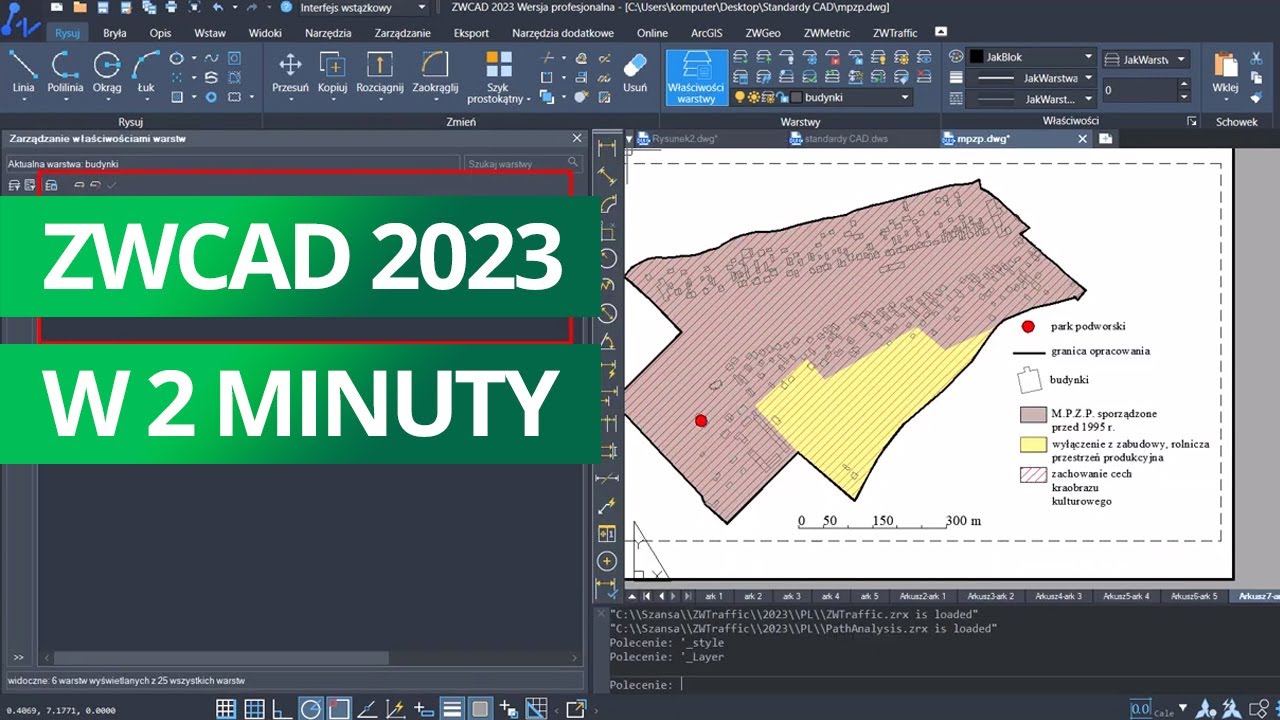Image resolution: width=1280 pixels, height=720 pixels.
Task: Click the scissors cut icon in Schowek
Action: click(1256, 58)
